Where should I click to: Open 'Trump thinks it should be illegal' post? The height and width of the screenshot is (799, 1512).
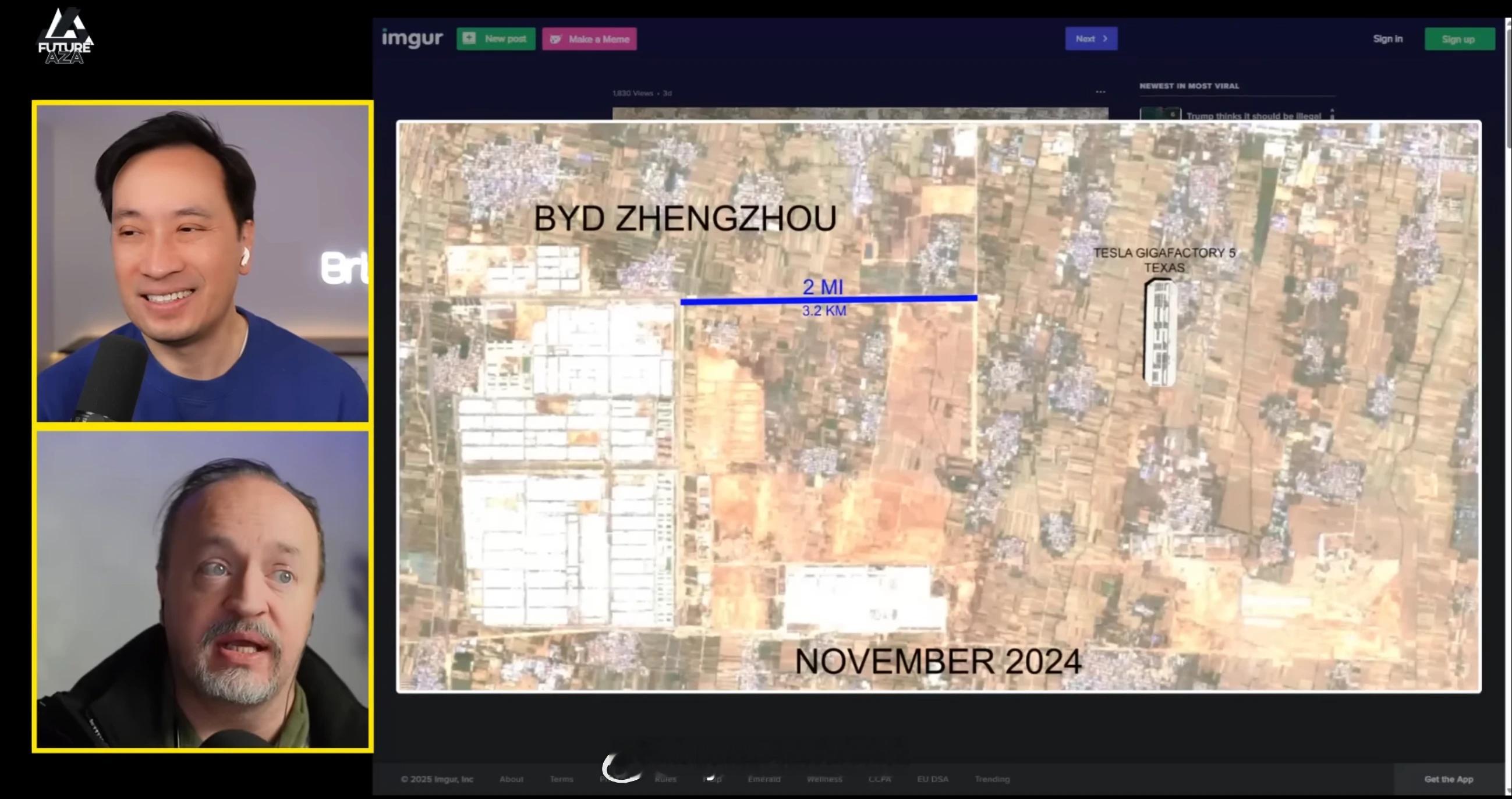point(1253,116)
